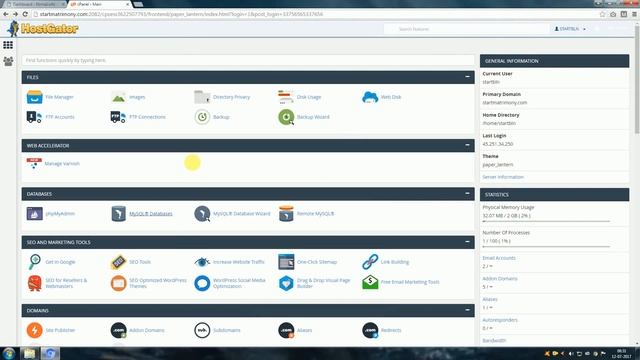This screenshot has width=640, height=360.
Task: Open Remote MySQL icon
Action: (x=286, y=213)
